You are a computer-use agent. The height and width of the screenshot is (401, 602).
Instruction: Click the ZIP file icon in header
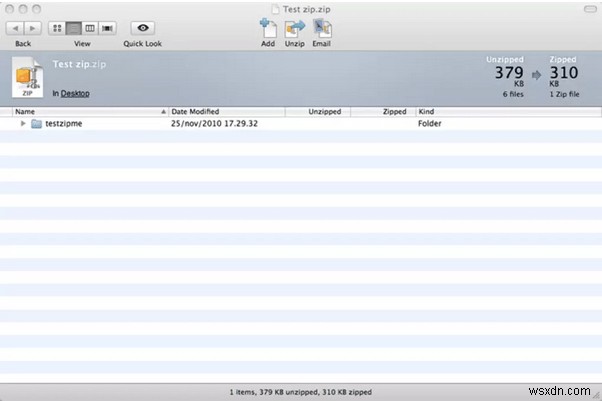pos(27,77)
